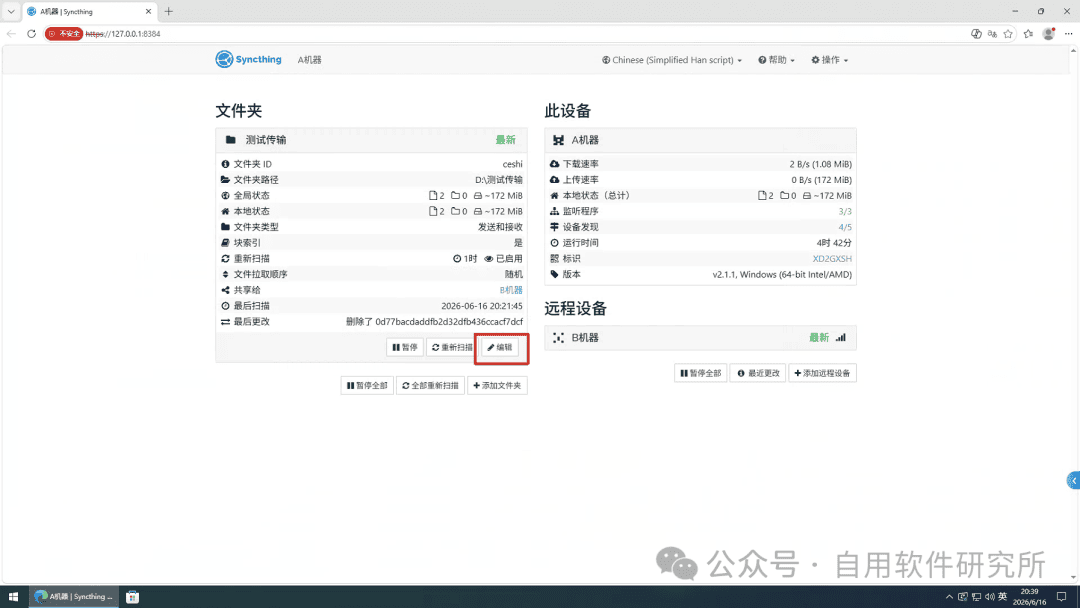Viewport: 1080px width, 608px height.
Task: Click the favorites star icon in browser
Action: 1008,34
